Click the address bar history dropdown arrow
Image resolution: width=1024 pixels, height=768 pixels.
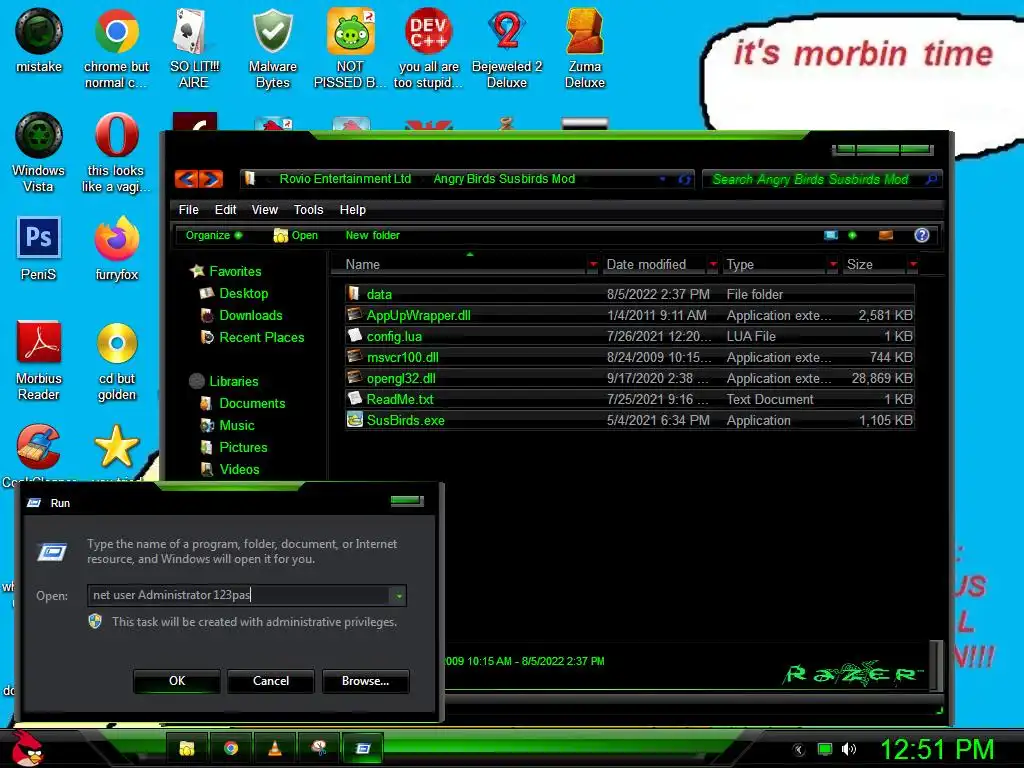tap(663, 179)
